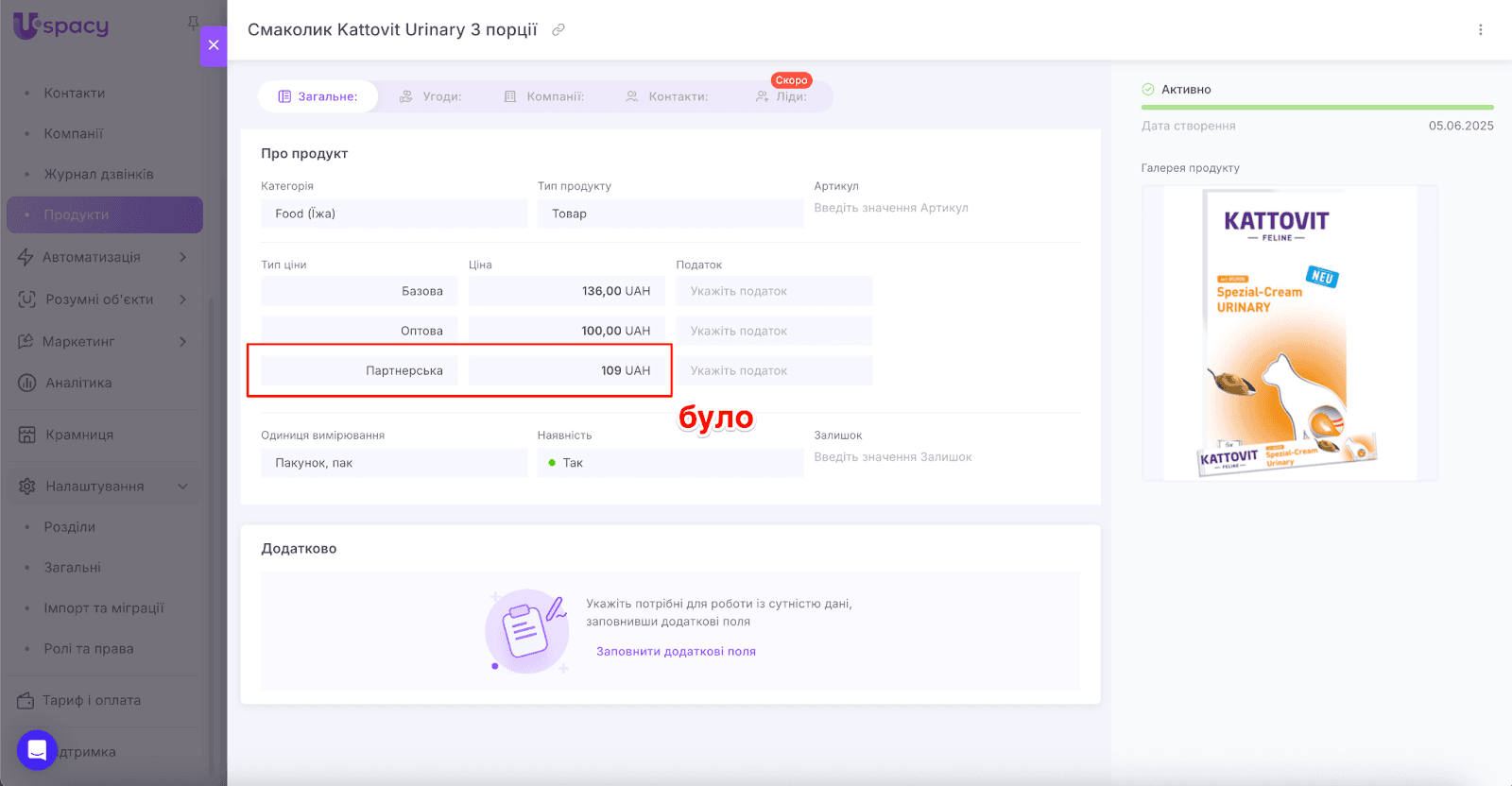The image size is (1512, 786).
Task: Switch to the Ліди tab
Action: 782,96
